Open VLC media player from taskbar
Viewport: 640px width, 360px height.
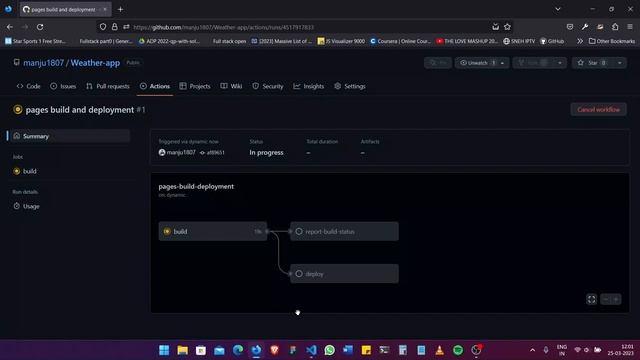(x=440, y=350)
